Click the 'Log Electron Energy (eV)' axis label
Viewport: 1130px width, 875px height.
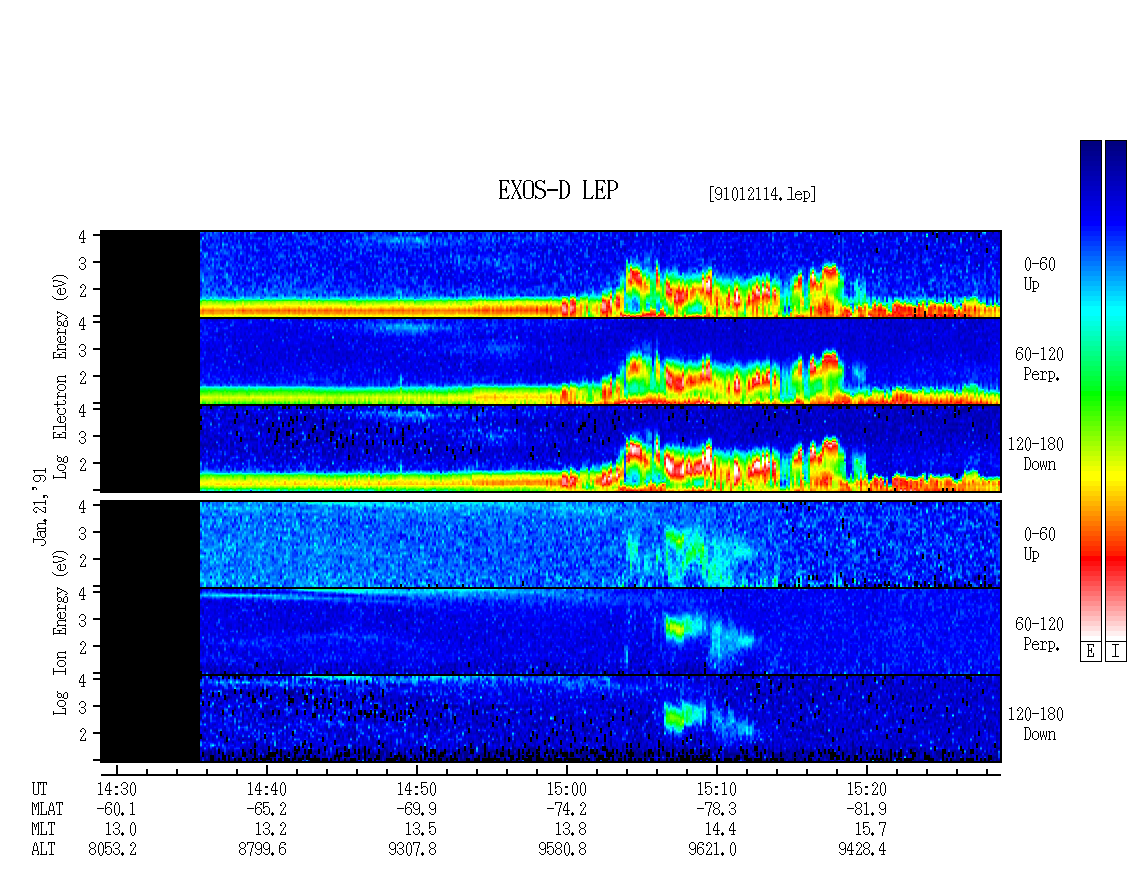[x=60, y=376]
